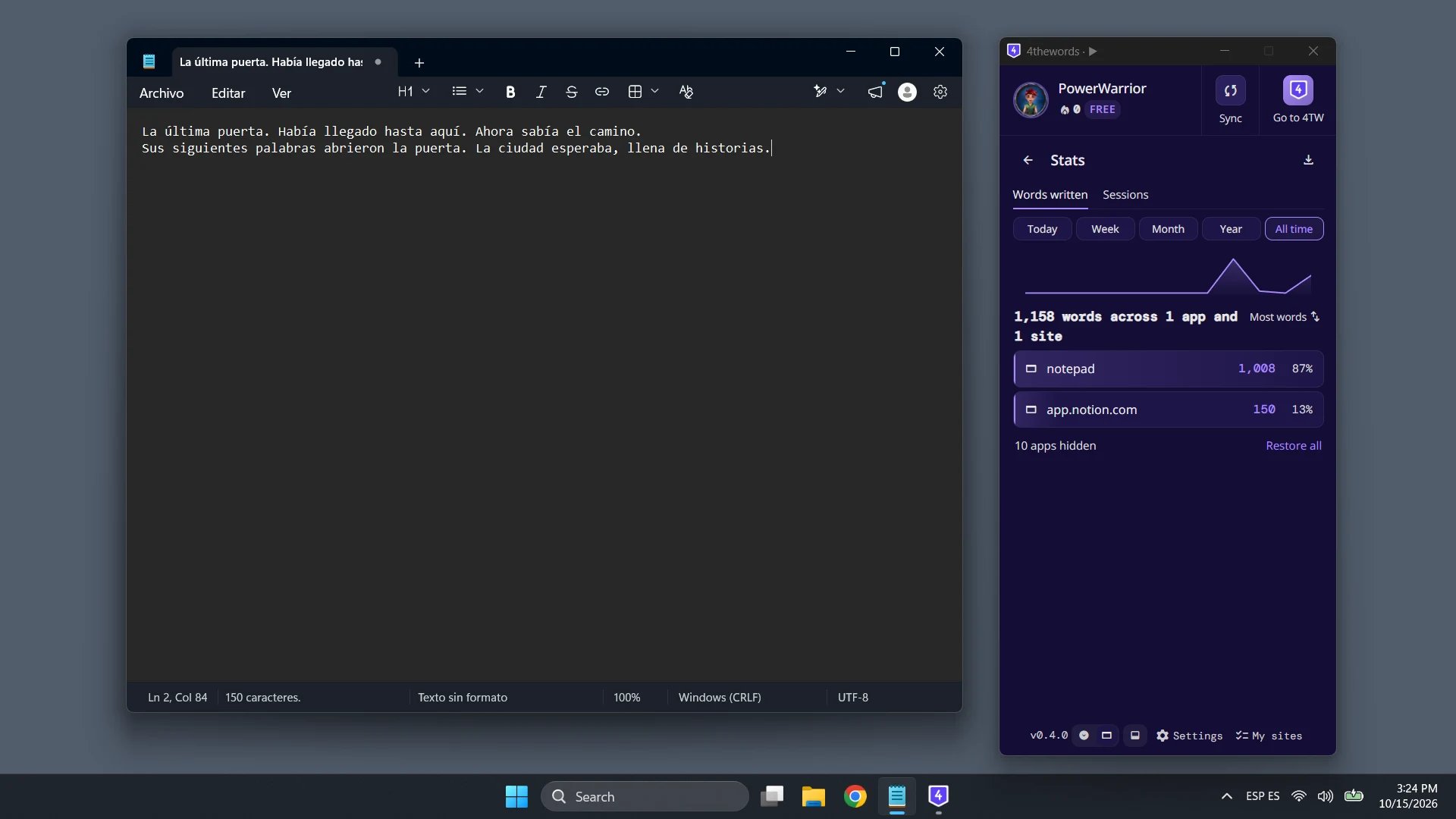The width and height of the screenshot is (1456, 819).
Task: Apply italic formatting in Notepad
Action: click(541, 92)
